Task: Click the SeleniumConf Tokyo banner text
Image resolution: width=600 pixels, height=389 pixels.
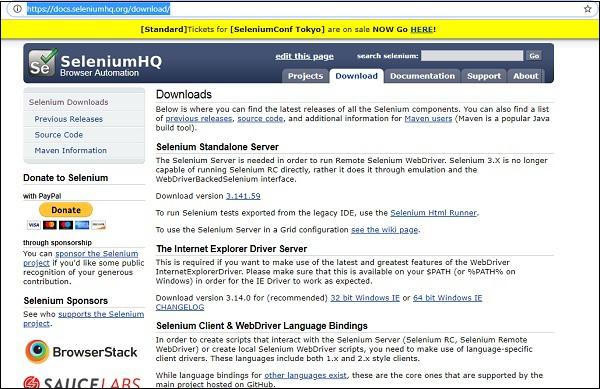Action: click(x=277, y=29)
